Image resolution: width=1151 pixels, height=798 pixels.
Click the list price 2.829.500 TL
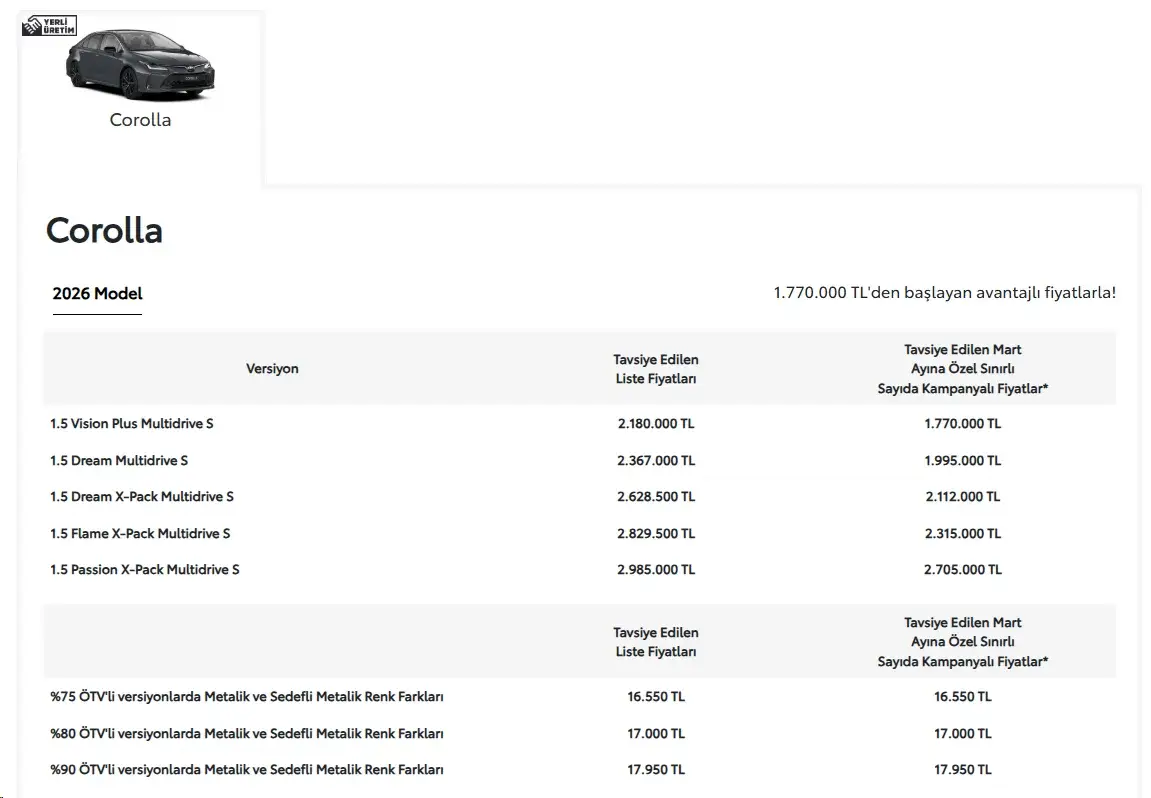click(x=656, y=533)
